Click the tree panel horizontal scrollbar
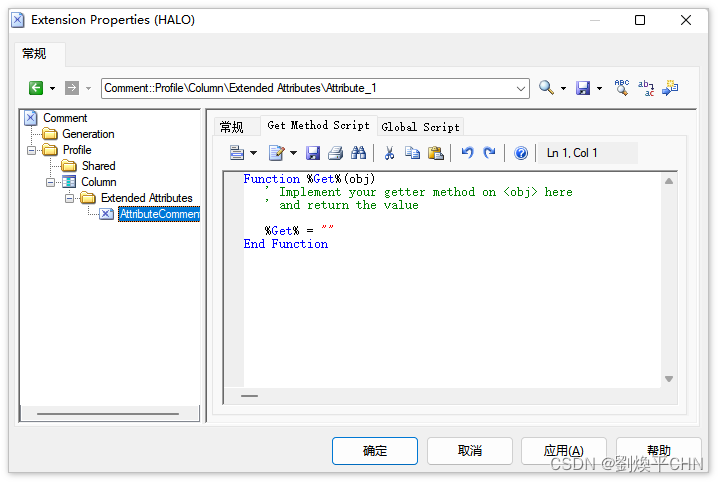This screenshot has height=482, width=718. point(108,413)
